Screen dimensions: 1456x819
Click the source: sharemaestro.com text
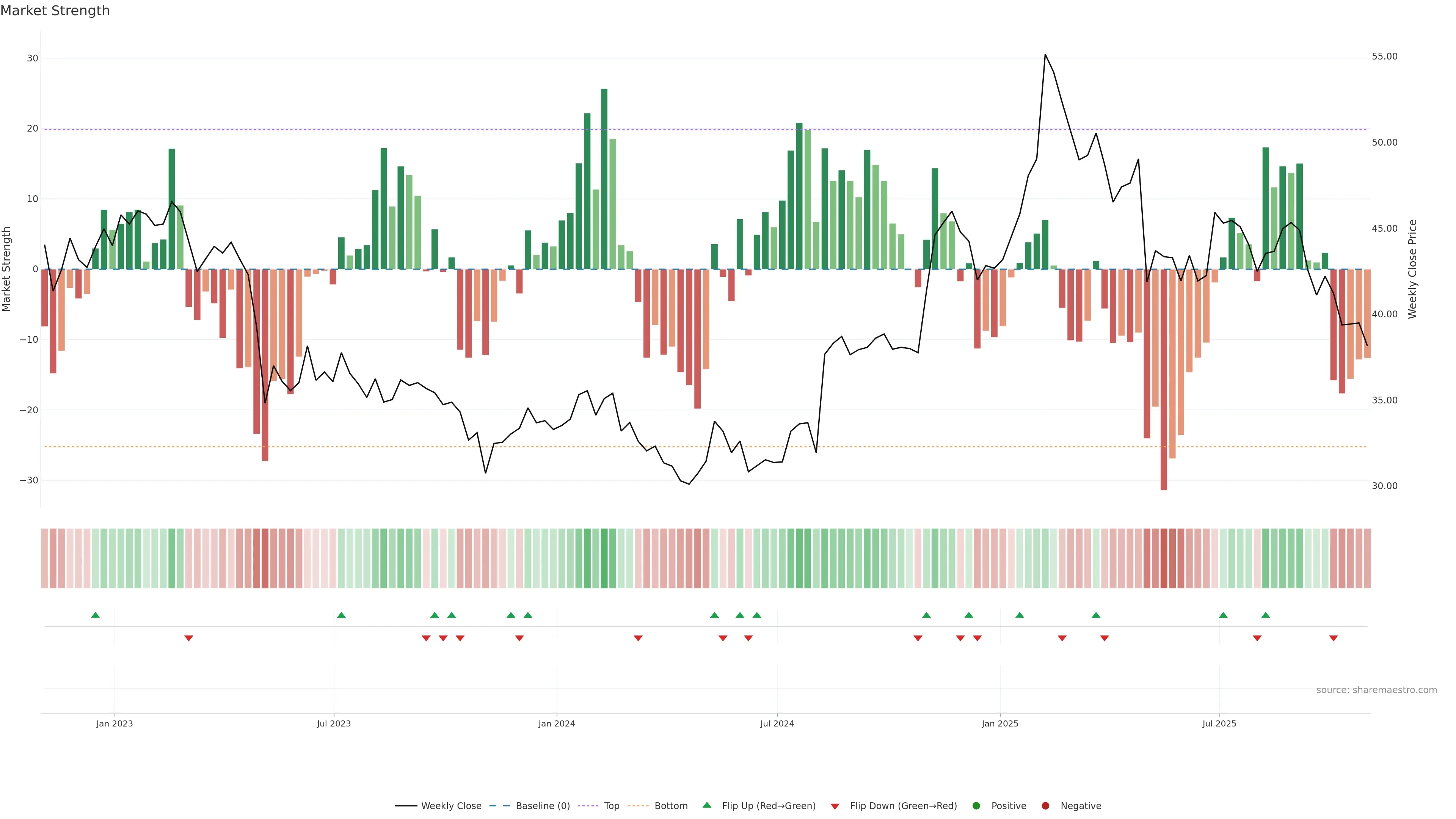(x=1376, y=690)
